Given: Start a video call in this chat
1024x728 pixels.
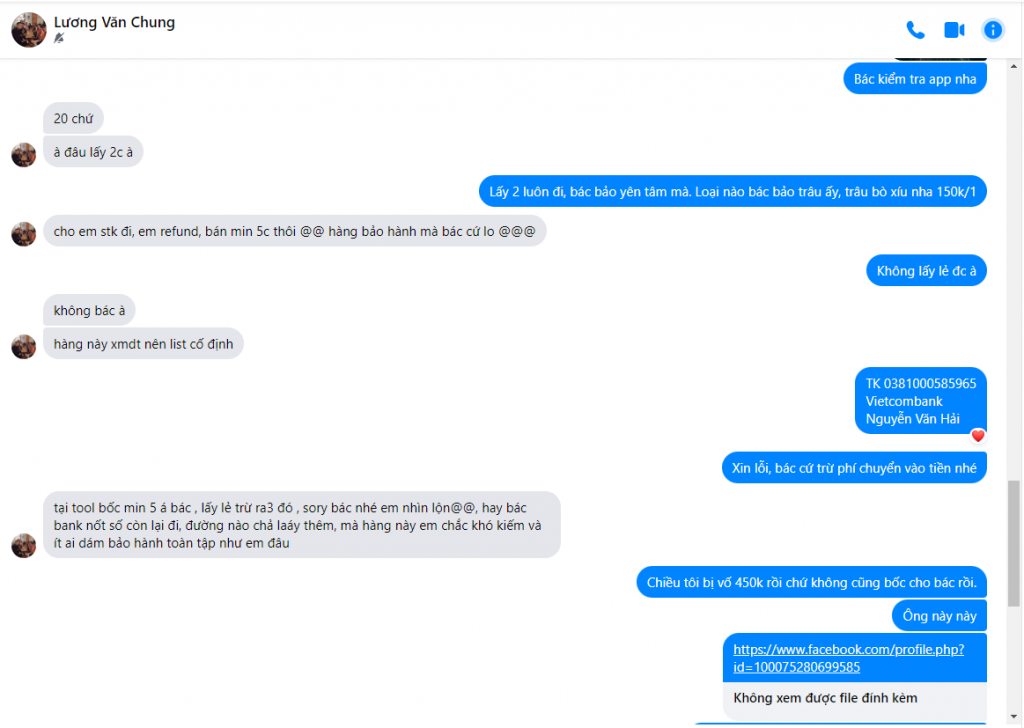Looking at the screenshot, I should 954,30.
